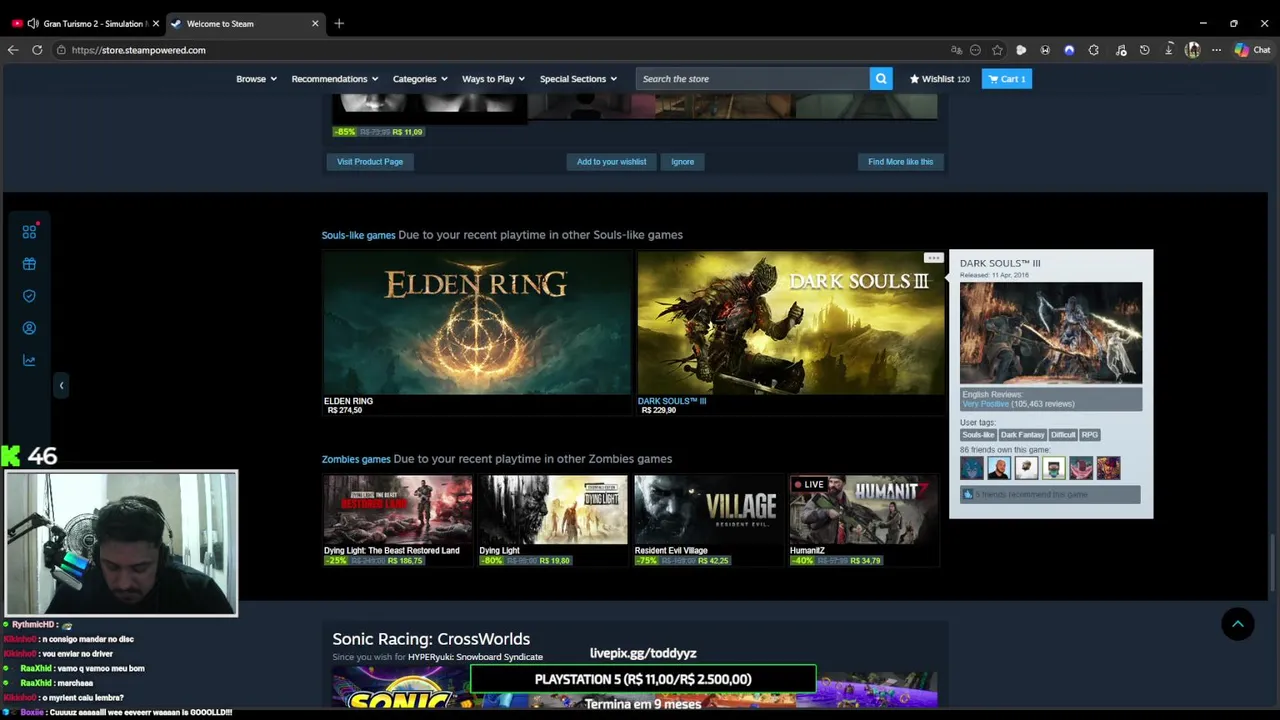Reload the page with refresh icon
The height and width of the screenshot is (720, 1280).
tap(37, 50)
